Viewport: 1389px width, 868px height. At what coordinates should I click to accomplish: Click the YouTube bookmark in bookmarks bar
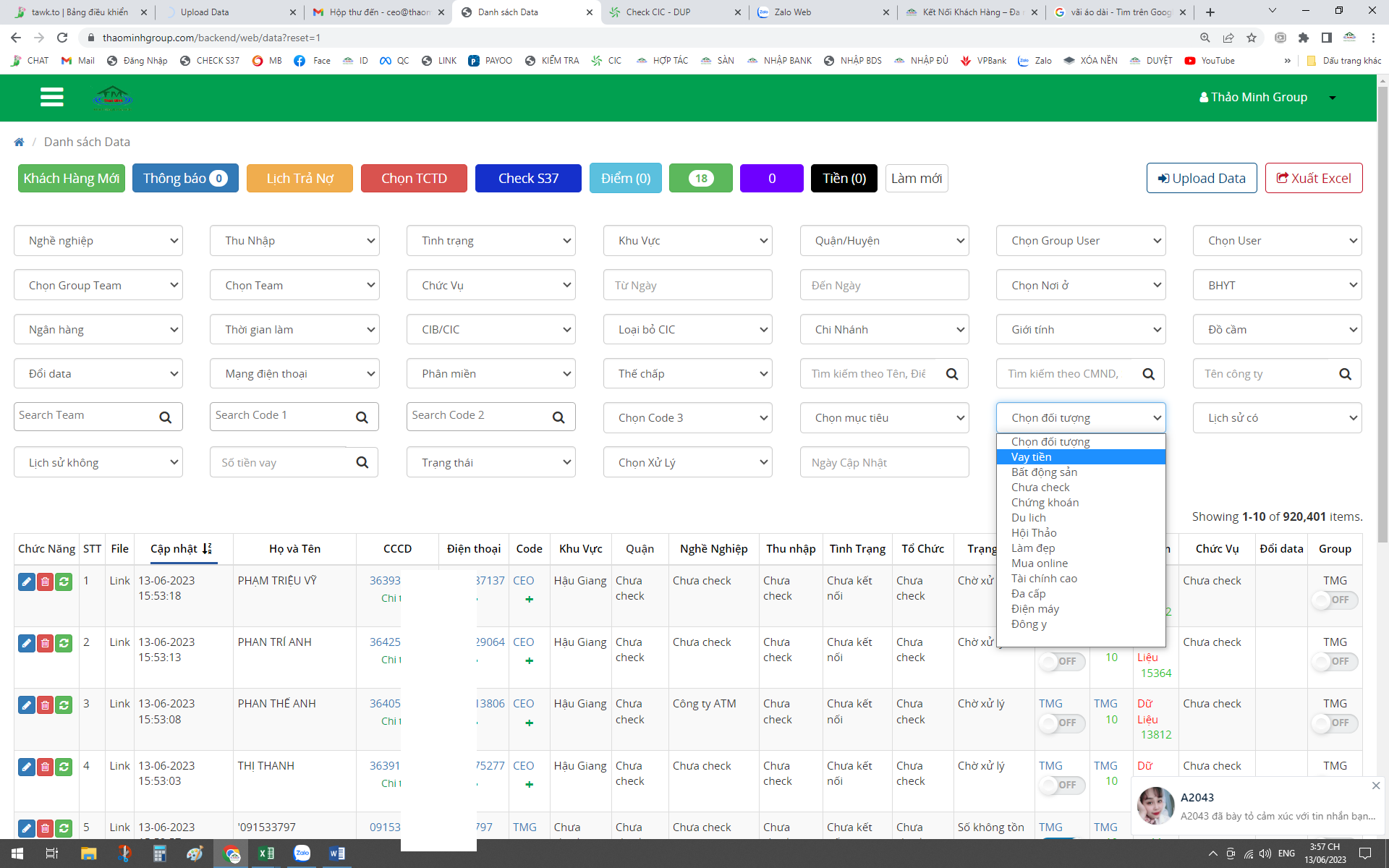tap(1210, 61)
